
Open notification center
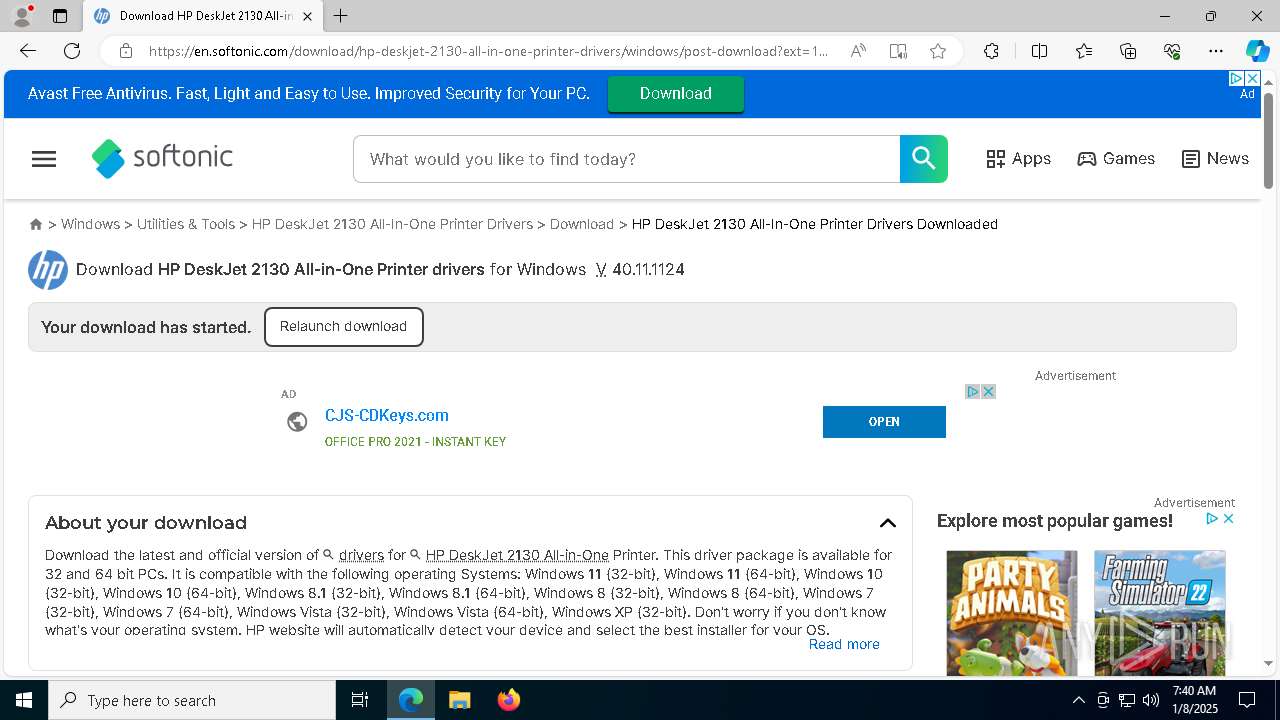1247,700
